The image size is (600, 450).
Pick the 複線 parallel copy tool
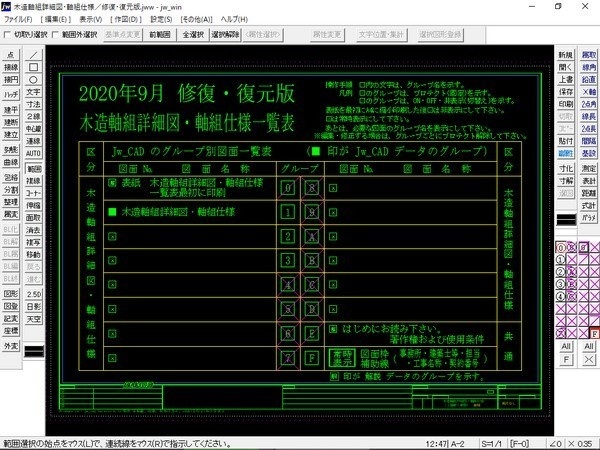33,181
